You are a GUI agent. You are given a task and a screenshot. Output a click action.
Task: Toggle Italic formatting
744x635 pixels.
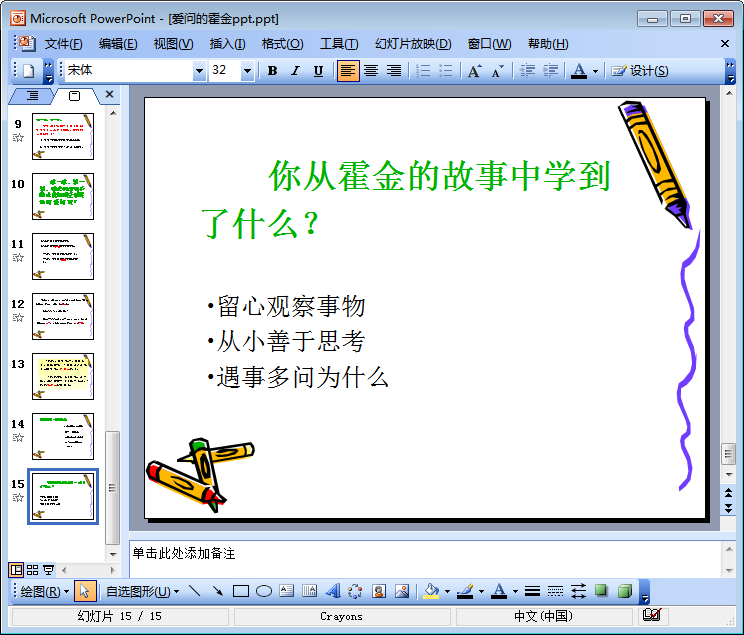295,71
